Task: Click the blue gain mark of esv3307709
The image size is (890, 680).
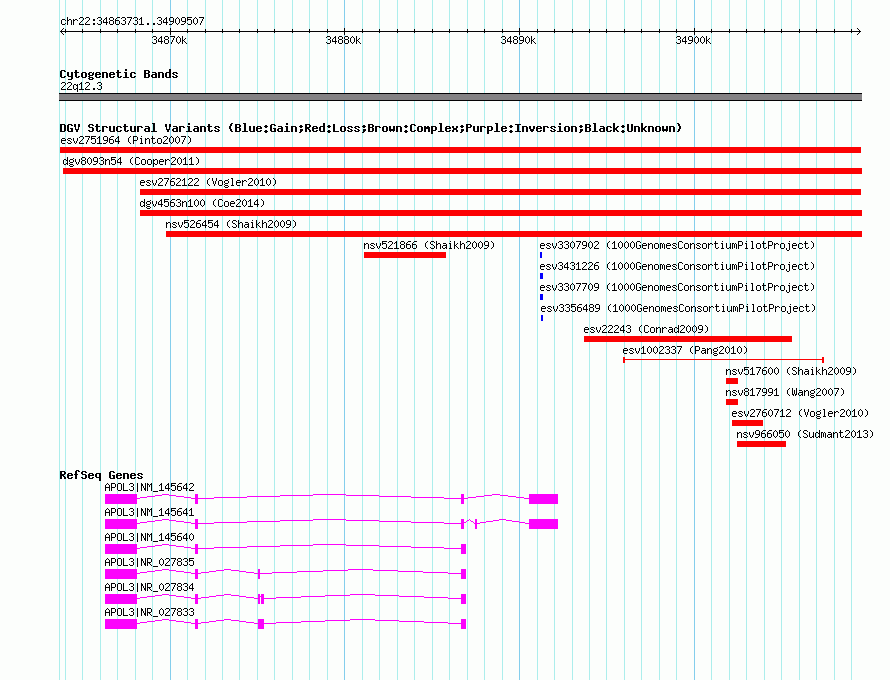Action: 541,297
